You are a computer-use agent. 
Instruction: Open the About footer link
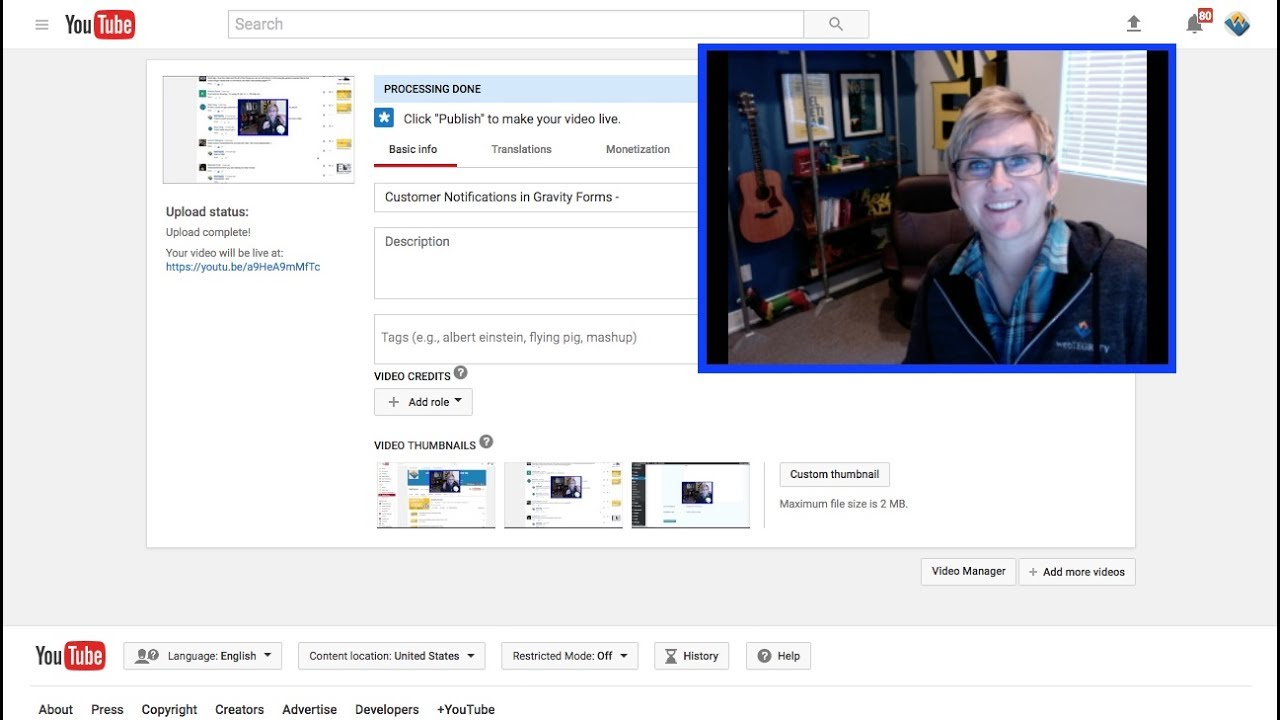click(56, 709)
